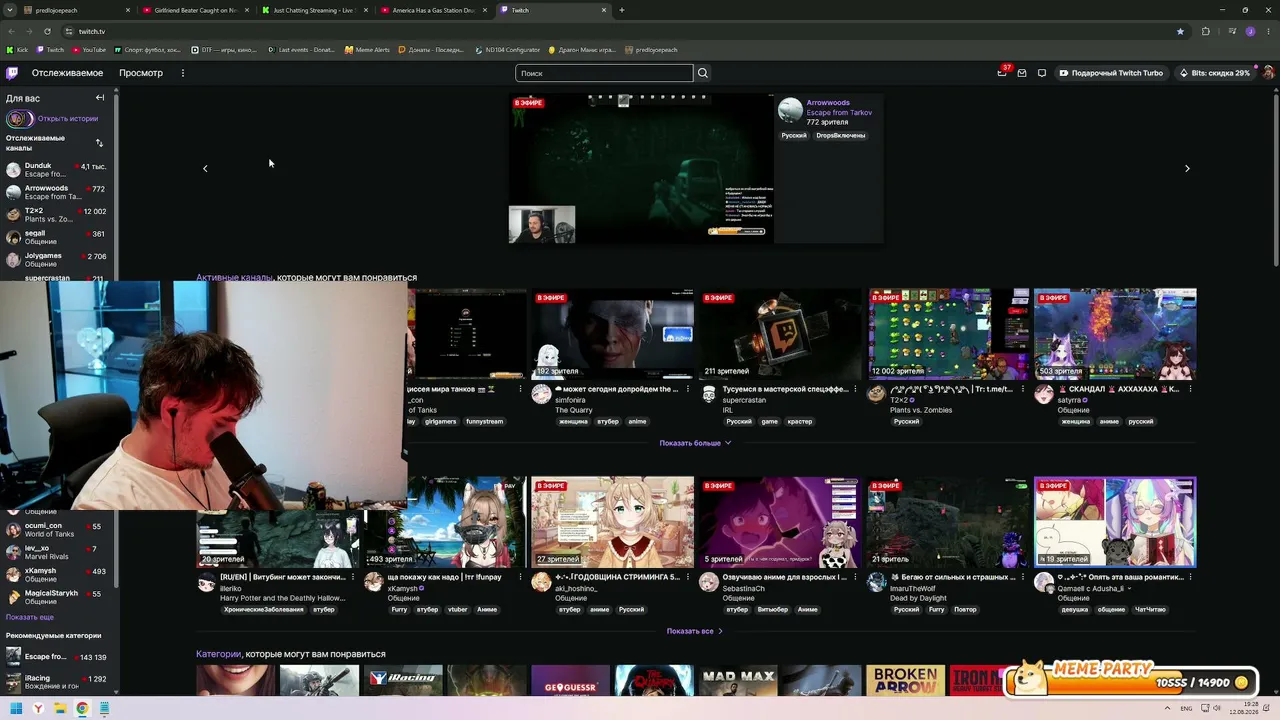The width and height of the screenshot is (1280, 720).
Task: Open Chrome three-dot menu
Action: 1268,31
